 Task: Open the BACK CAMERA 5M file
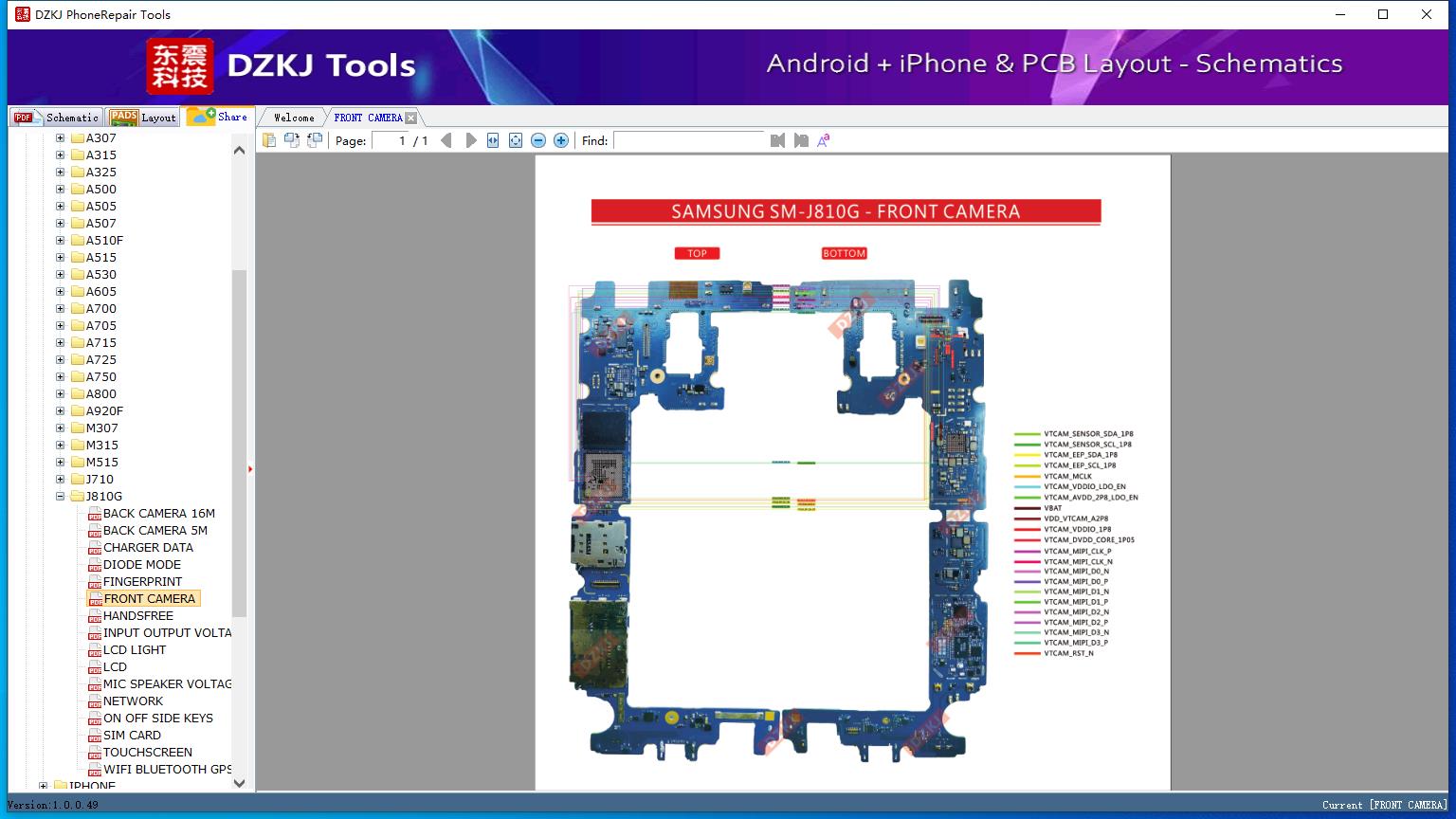(155, 531)
